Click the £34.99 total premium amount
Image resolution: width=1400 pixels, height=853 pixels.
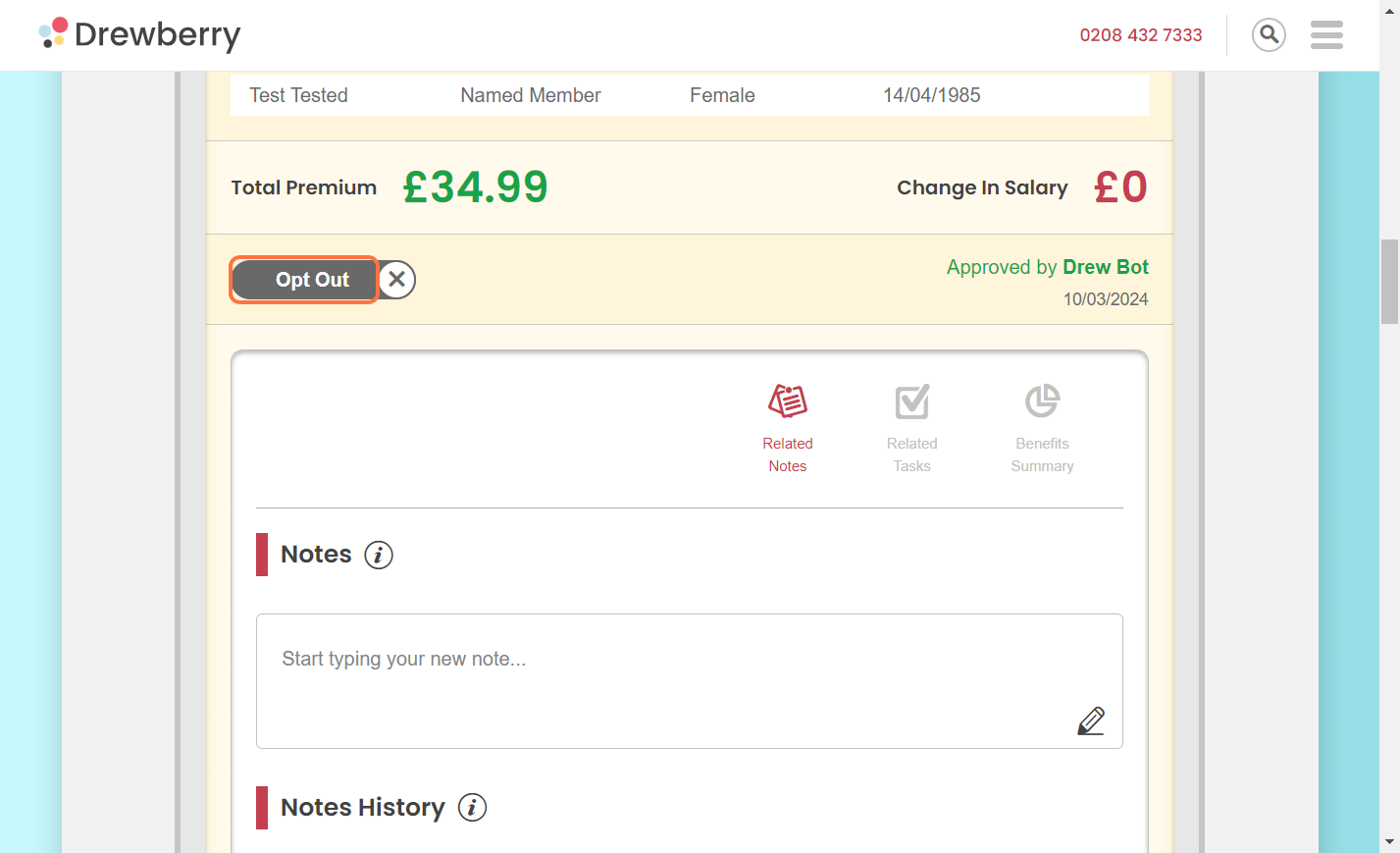click(x=475, y=187)
